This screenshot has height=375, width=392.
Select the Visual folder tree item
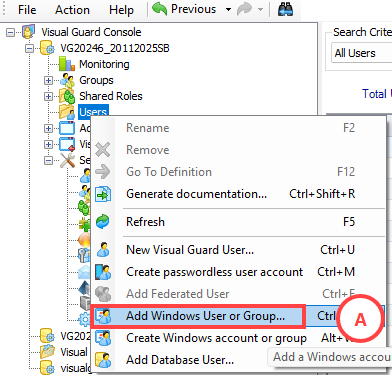(74, 352)
